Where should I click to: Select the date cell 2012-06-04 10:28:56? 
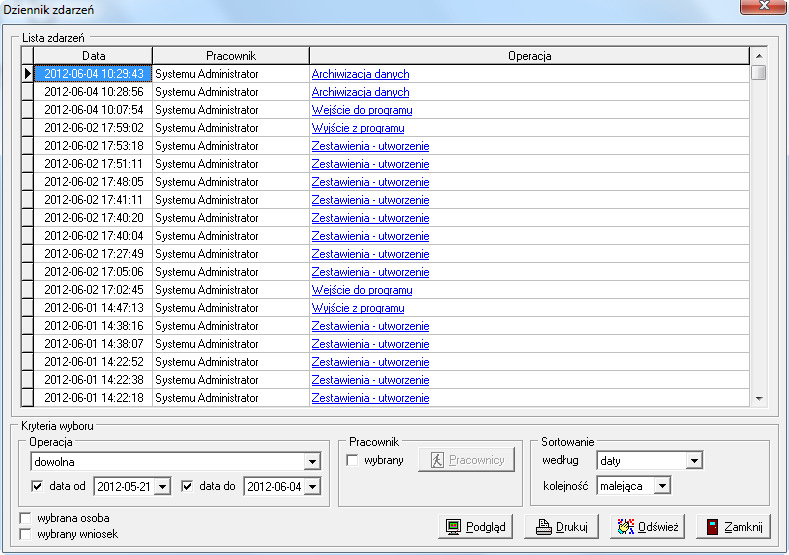click(93, 92)
